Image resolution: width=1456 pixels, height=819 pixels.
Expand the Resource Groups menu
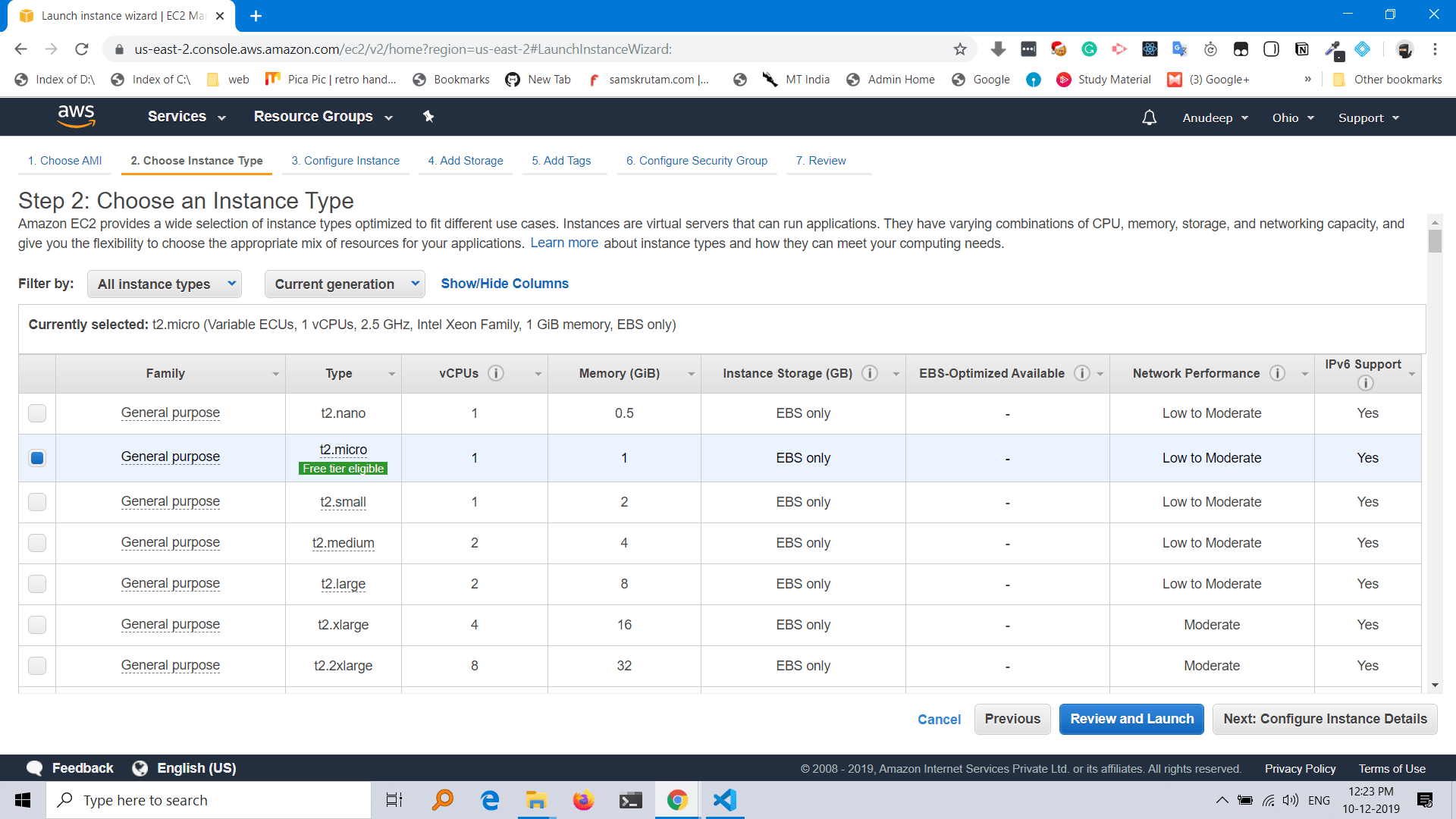[x=323, y=117]
